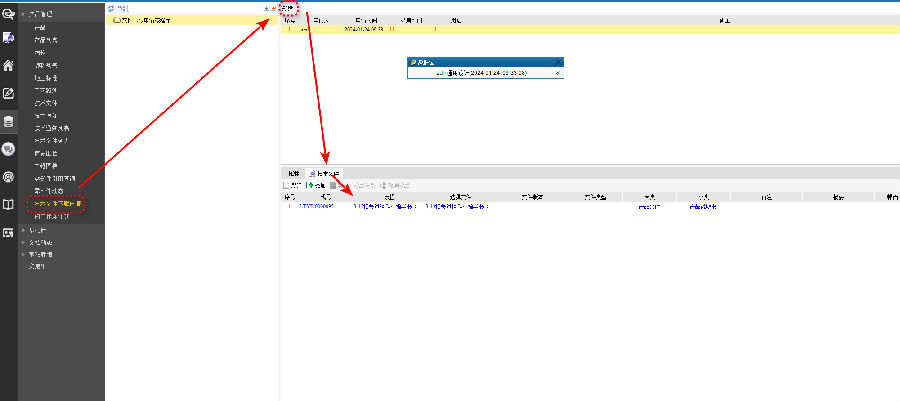
Task: Click the small icon right of popup message
Action: 557,73
